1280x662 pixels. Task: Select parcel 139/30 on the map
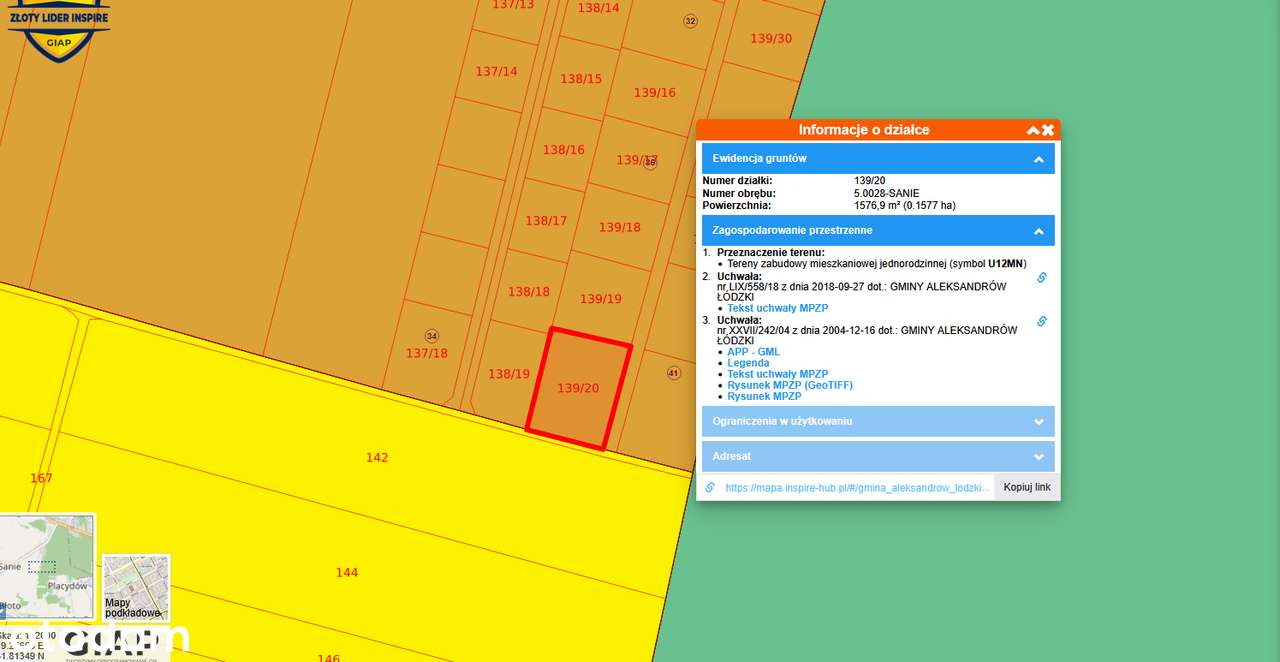770,38
